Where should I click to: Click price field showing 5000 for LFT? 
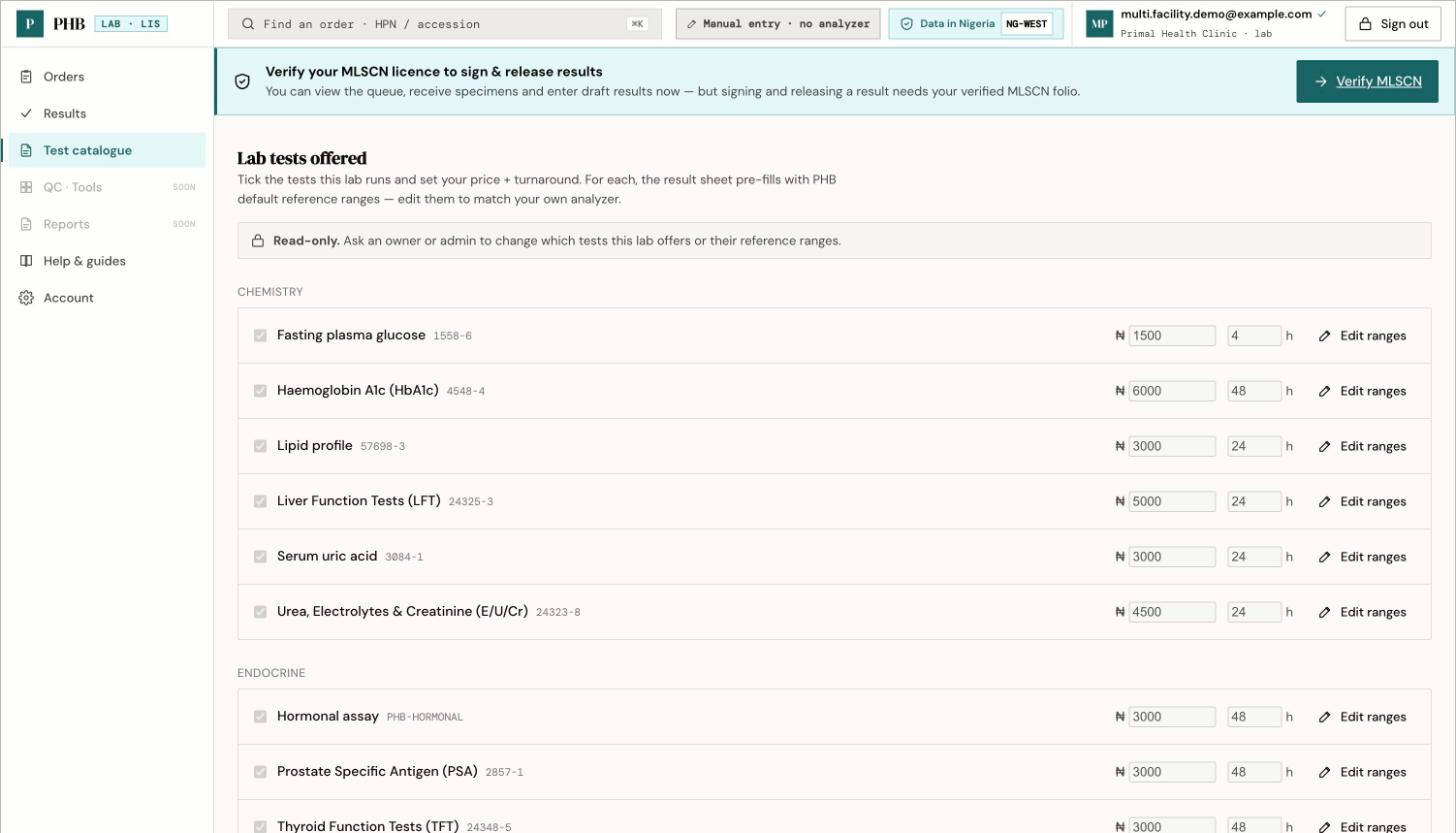coord(1172,502)
